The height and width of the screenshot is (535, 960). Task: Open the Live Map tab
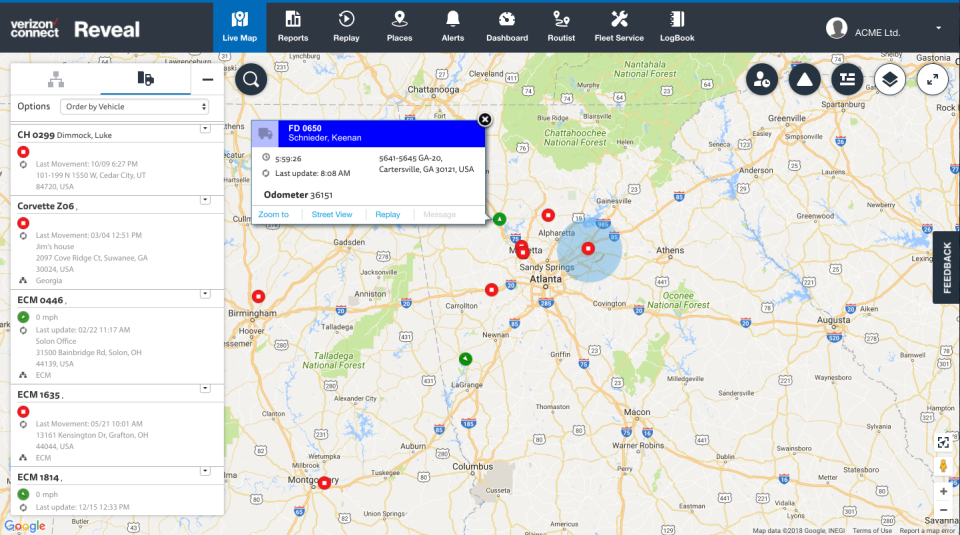pos(239,27)
